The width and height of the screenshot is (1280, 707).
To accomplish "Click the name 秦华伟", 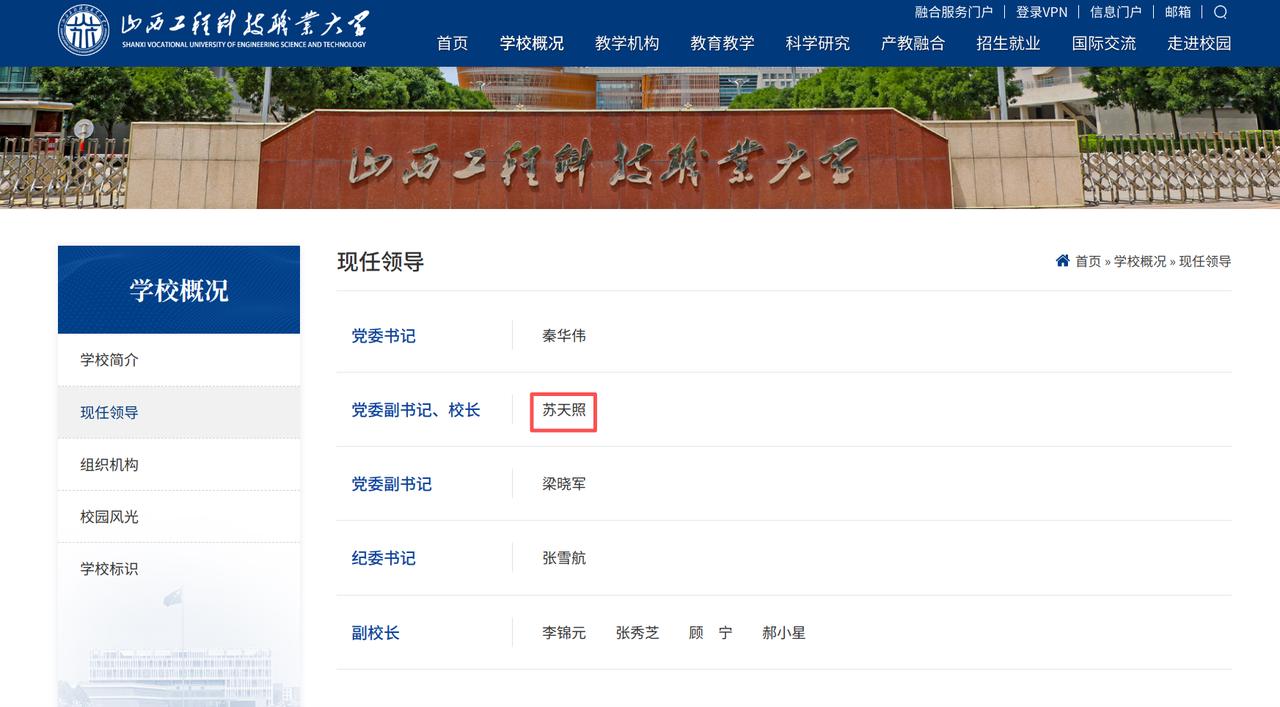I will point(564,336).
